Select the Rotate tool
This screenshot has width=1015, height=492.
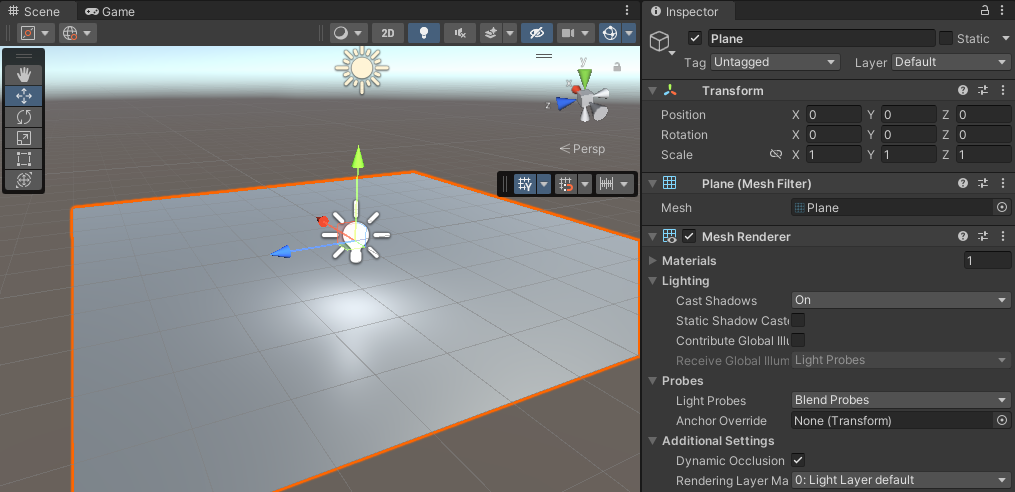pos(24,117)
